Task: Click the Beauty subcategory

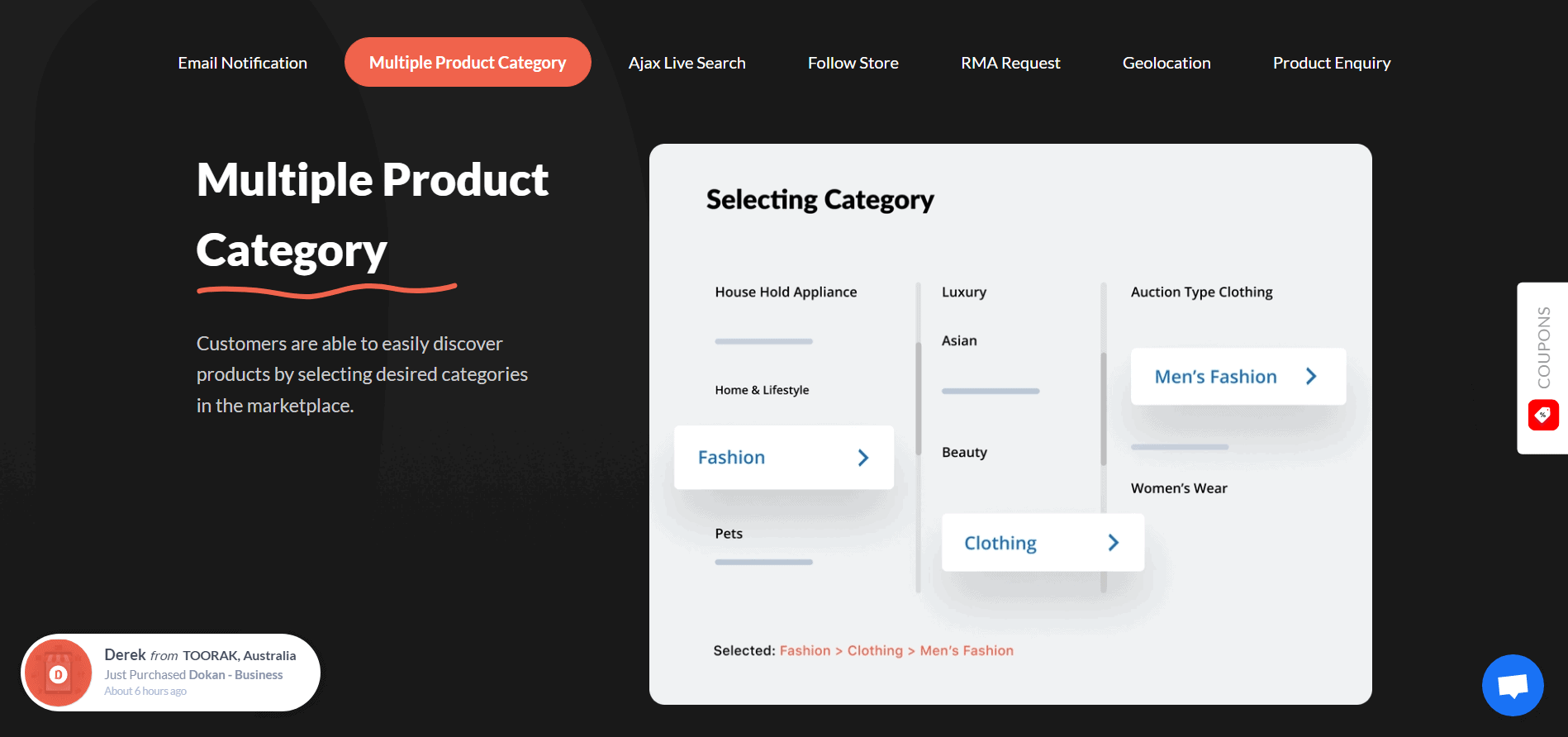Action: pyautogui.click(x=964, y=452)
